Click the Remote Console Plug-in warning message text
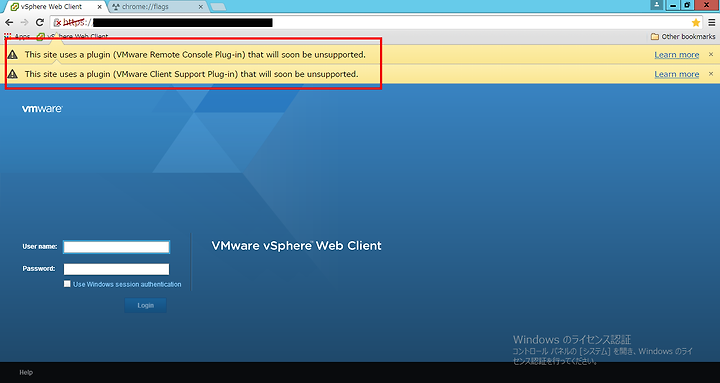The image size is (720, 383). pyautogui.click(x=195, y=55)
